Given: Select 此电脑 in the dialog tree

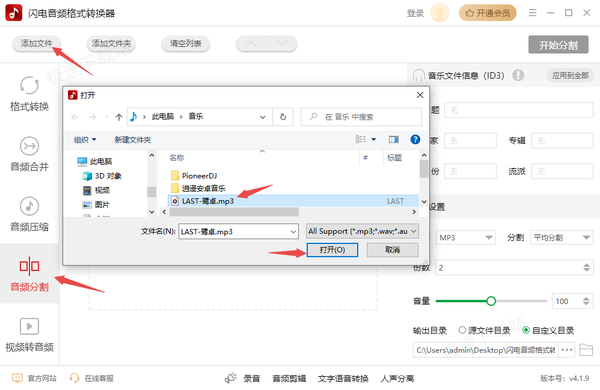Looking at the screenshot, I should pyautogui.click(x=95, y=161).
